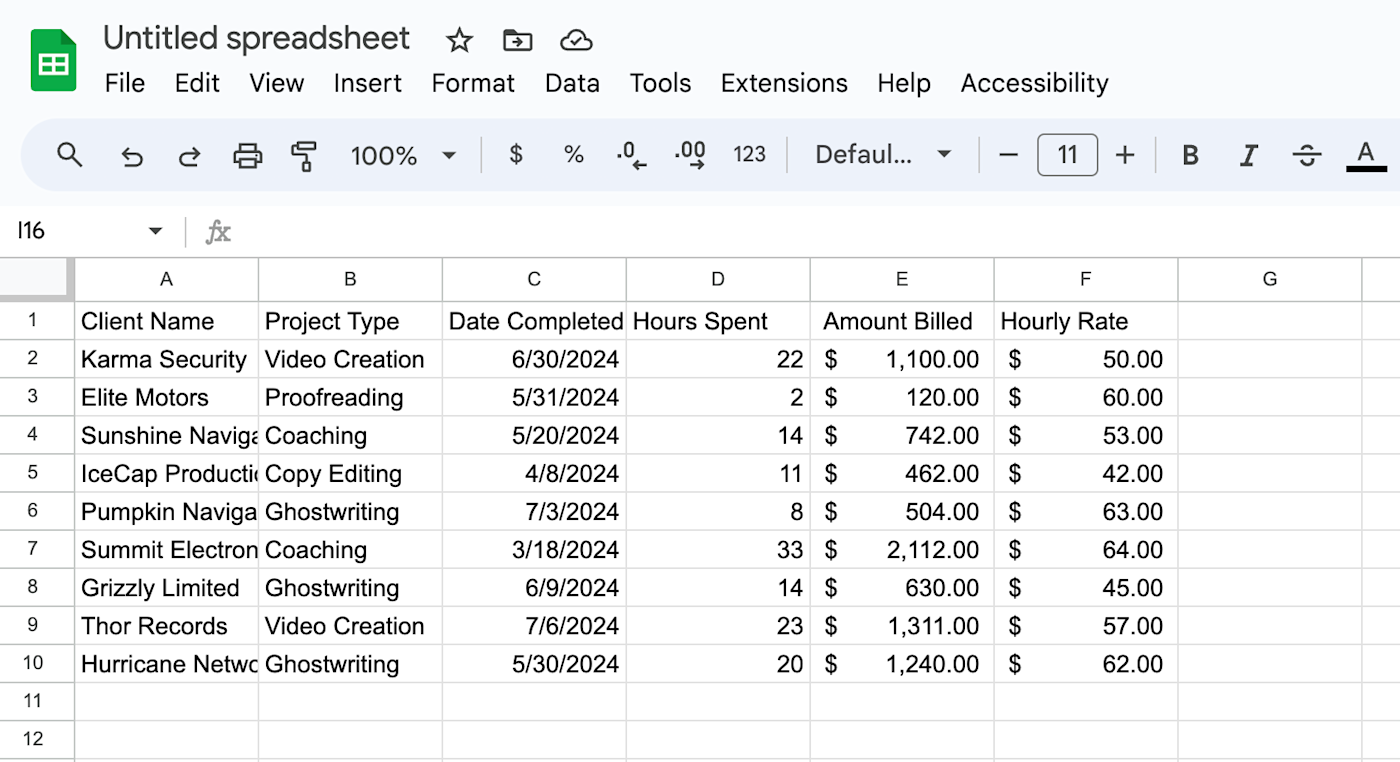Toggle strikethrough formatting
The width and height of the screenshot is (1400, 762).
coord(1306,155)
